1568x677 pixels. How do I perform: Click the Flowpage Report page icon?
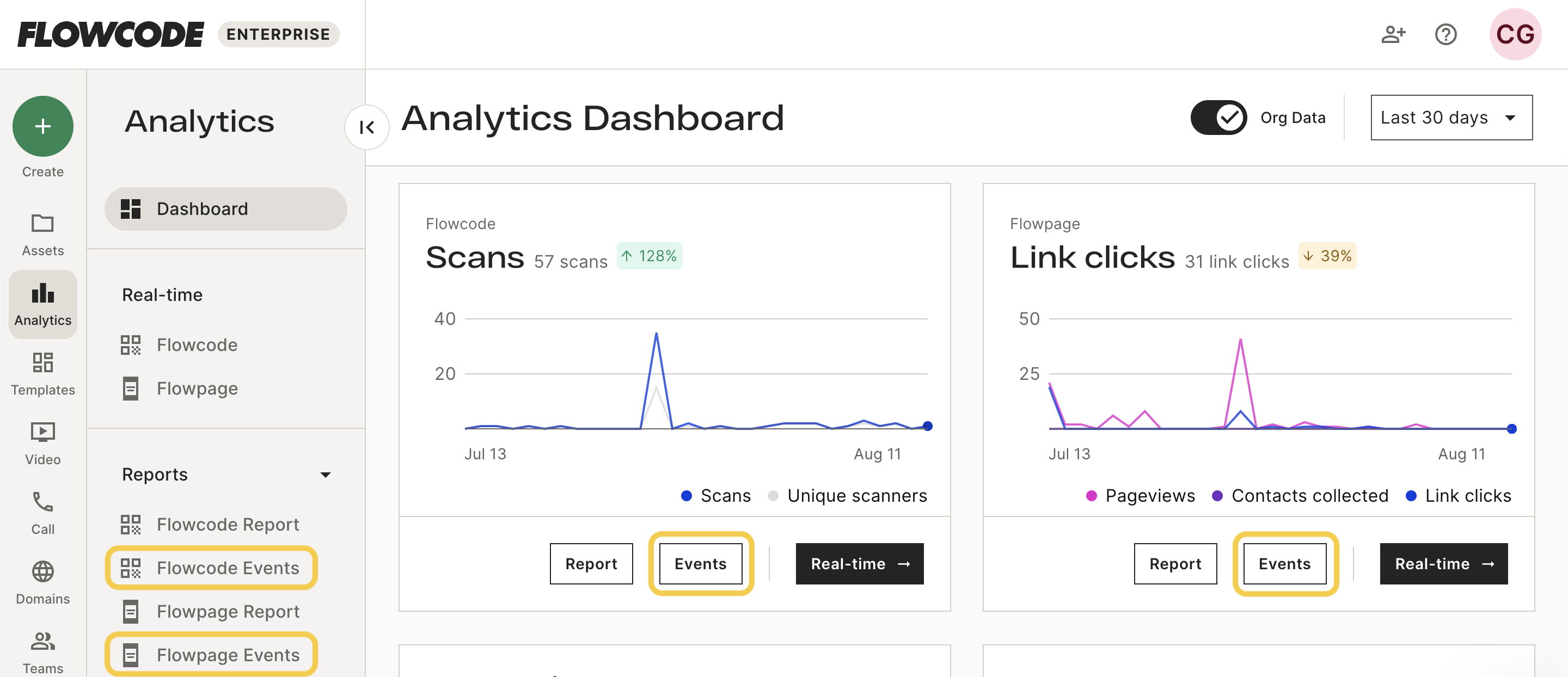(x=130, y=611)
